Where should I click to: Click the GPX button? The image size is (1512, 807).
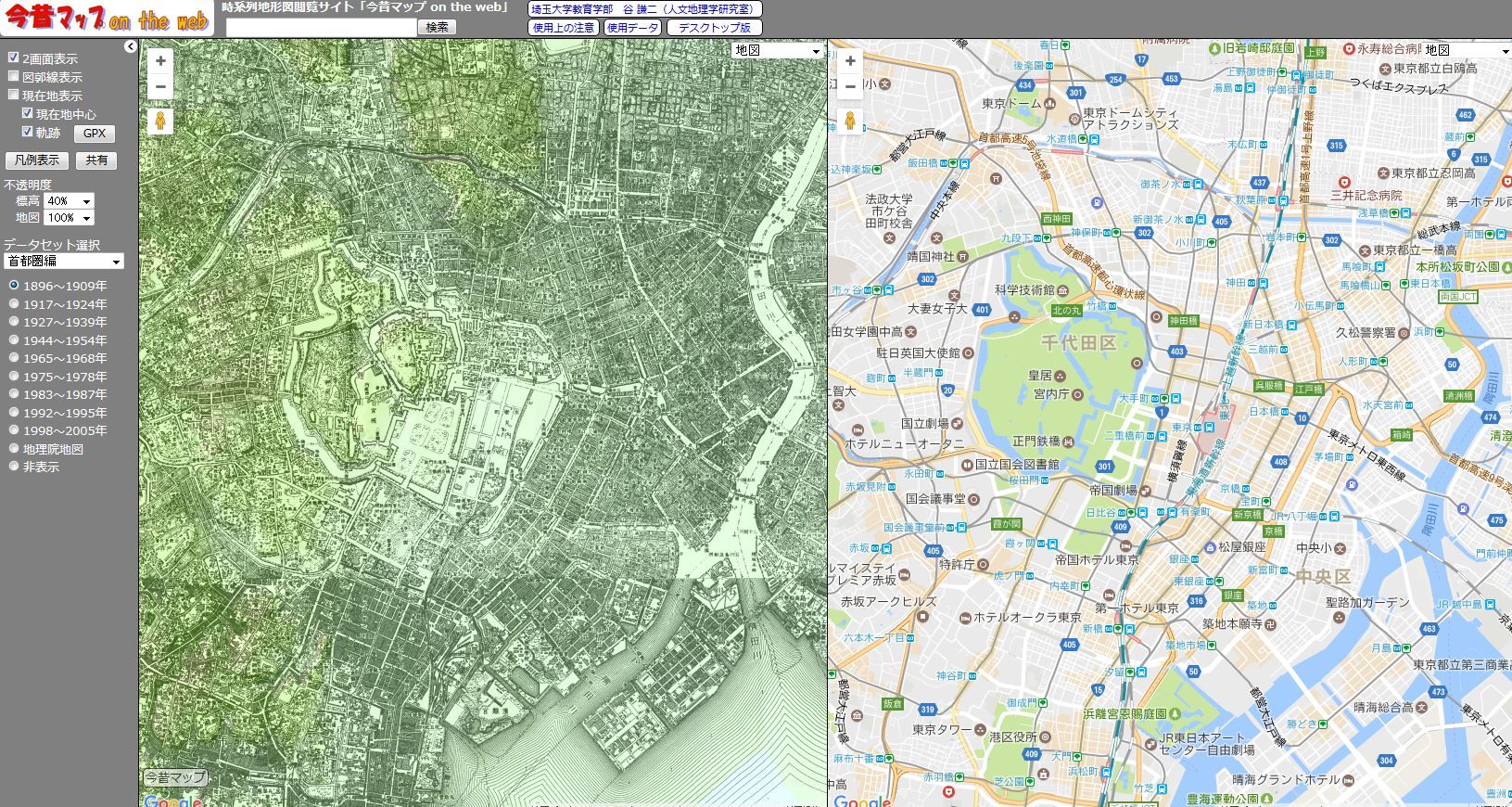click(x=95, y=134)
